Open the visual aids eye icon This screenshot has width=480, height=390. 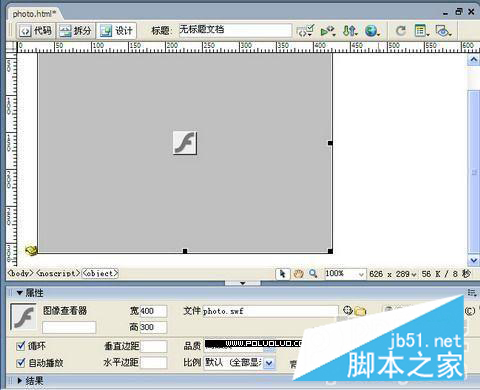click(443, 31)
